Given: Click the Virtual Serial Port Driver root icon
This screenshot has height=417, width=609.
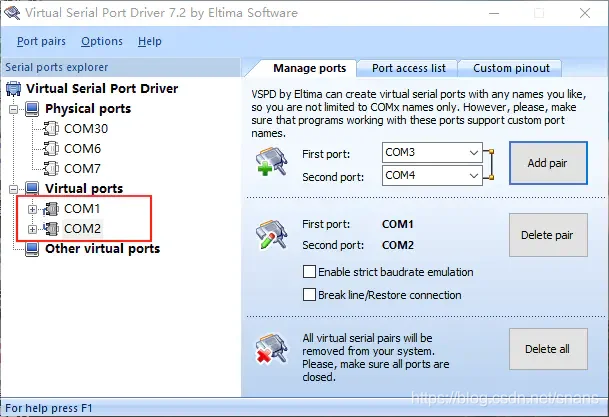Looking at the screenshot, I should click(x=14, y=89).
